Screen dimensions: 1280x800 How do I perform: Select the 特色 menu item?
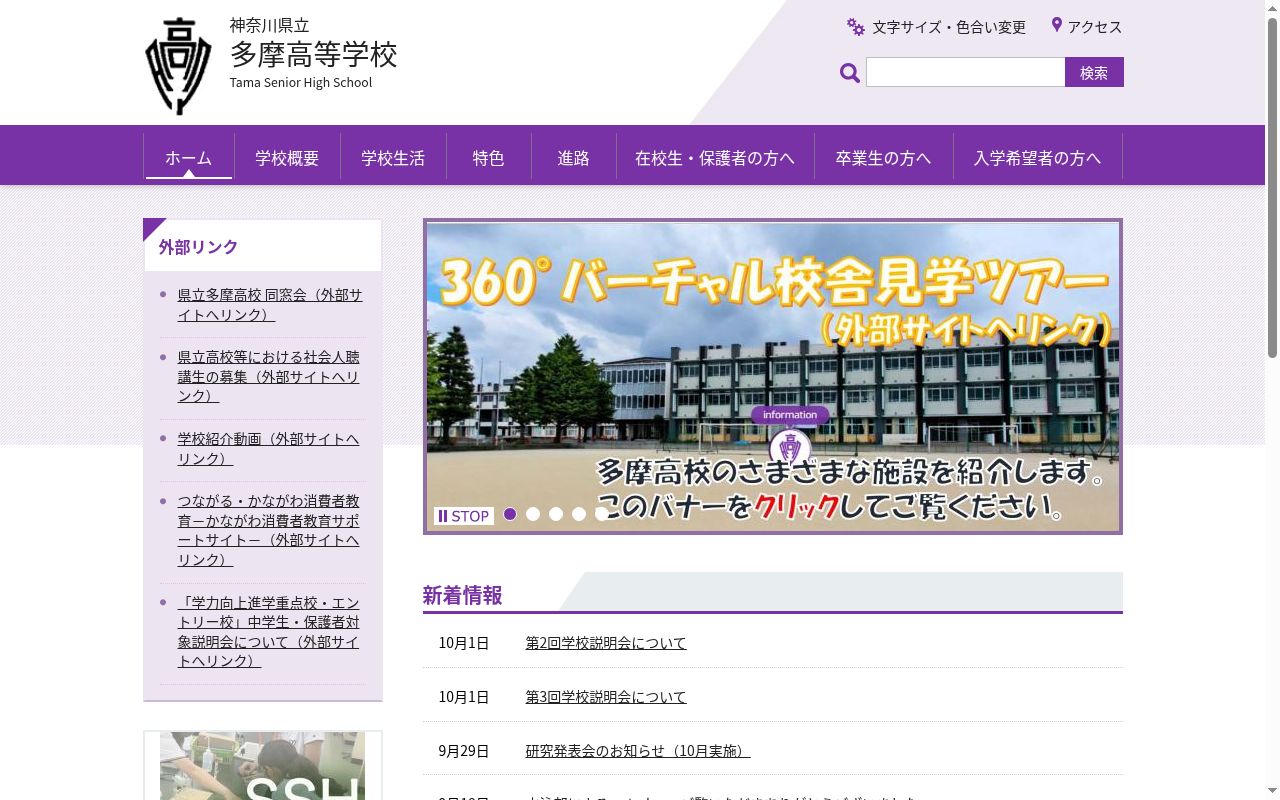coord(489,157)
